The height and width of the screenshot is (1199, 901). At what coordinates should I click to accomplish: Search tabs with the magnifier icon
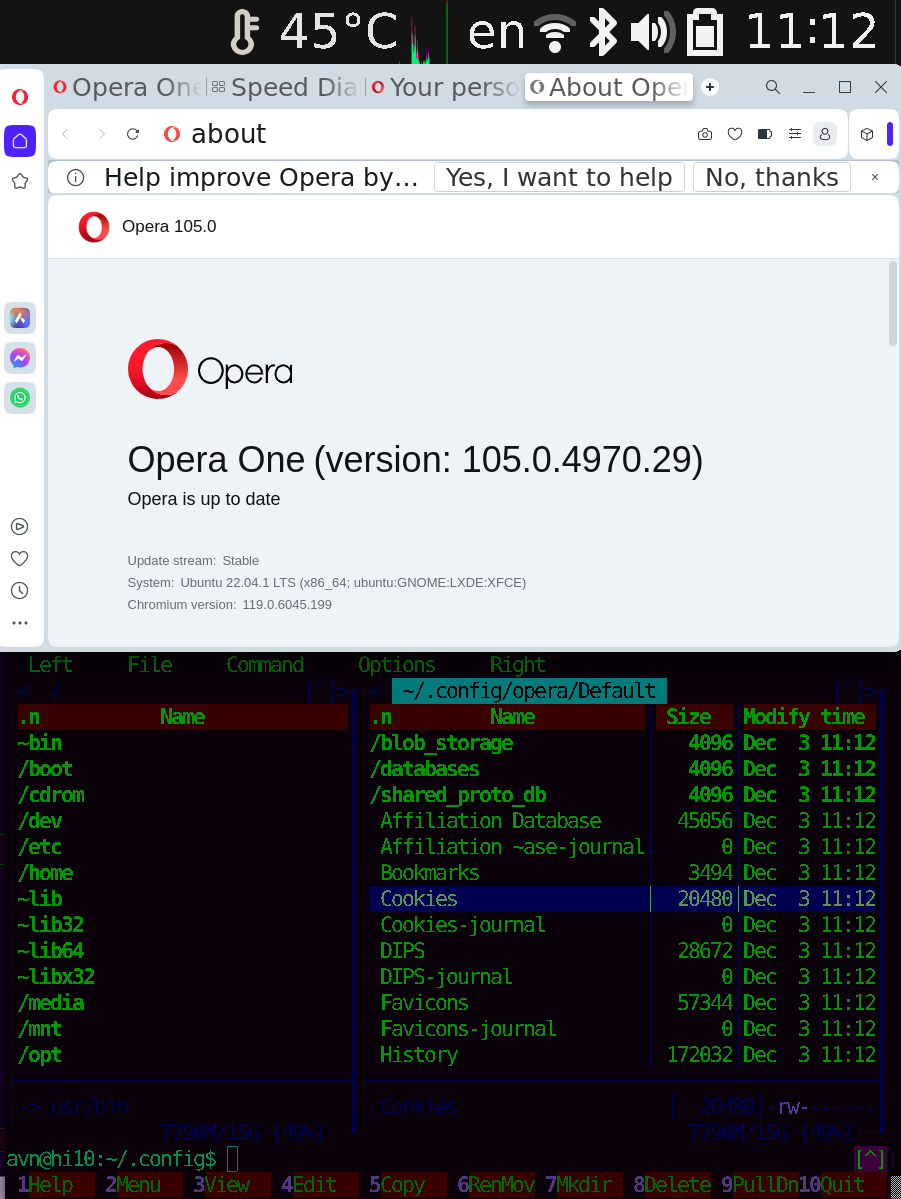[773, 87]
